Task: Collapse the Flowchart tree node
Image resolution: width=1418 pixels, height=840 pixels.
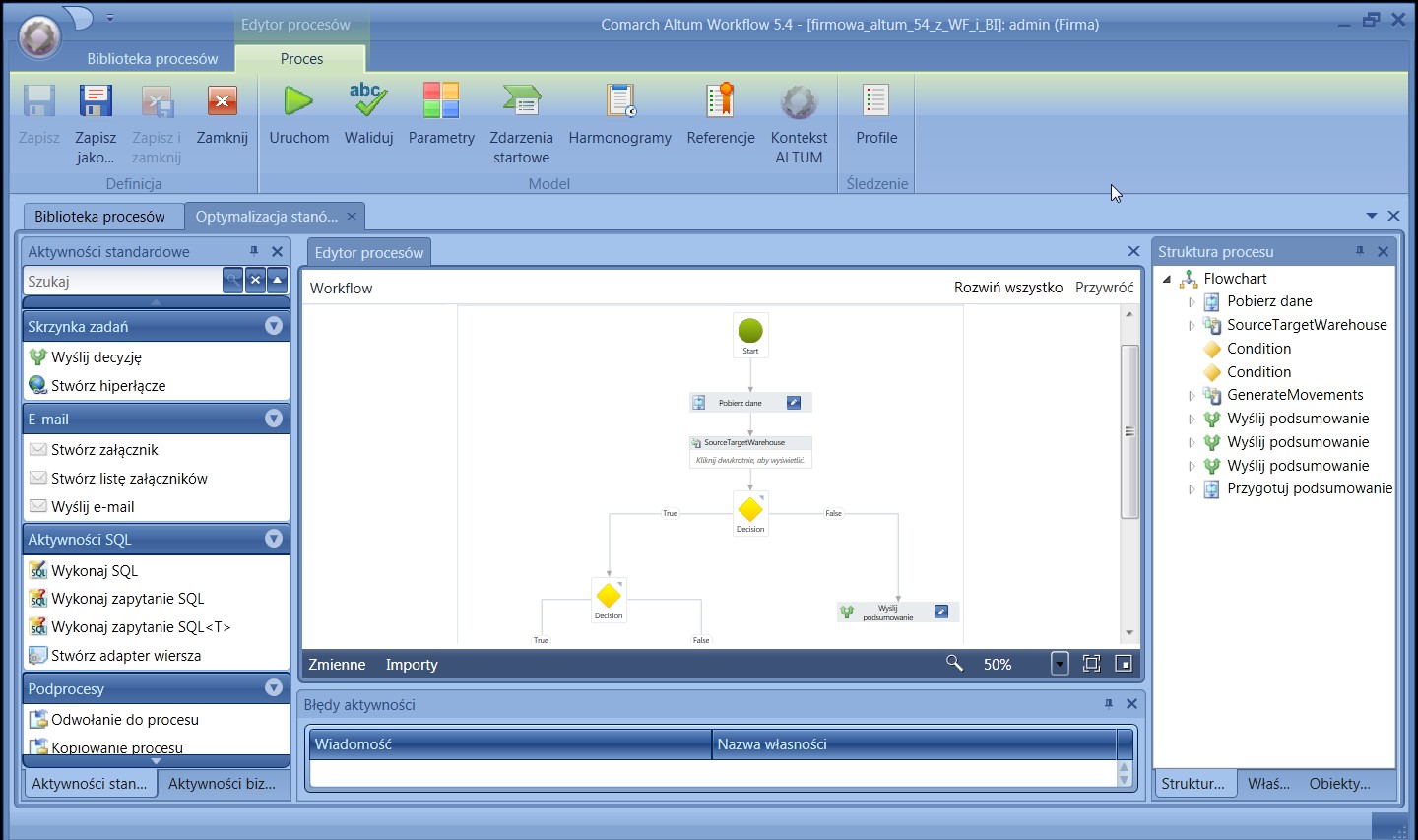Action: [1167, 279]
